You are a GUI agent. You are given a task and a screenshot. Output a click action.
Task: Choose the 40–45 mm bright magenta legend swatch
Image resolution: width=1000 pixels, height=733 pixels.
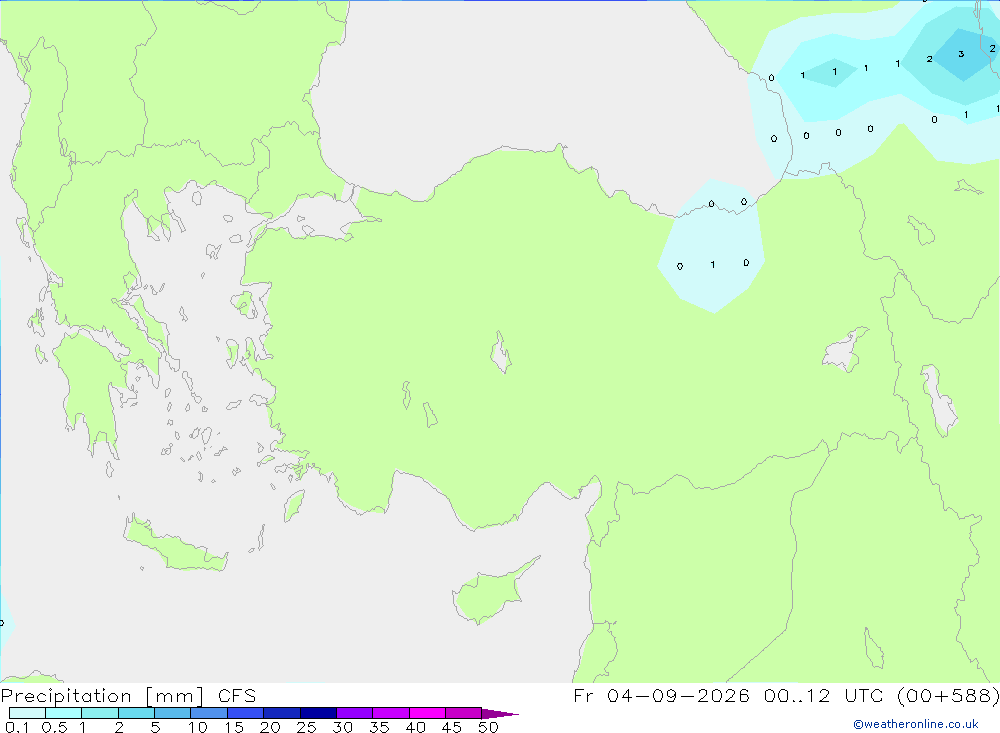427,713
